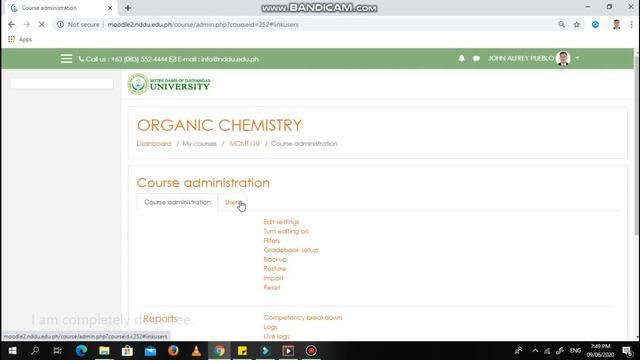This screenshot has height=360, width=640.
Task: Open the Reset link
Action: click(x=272, y=287)
